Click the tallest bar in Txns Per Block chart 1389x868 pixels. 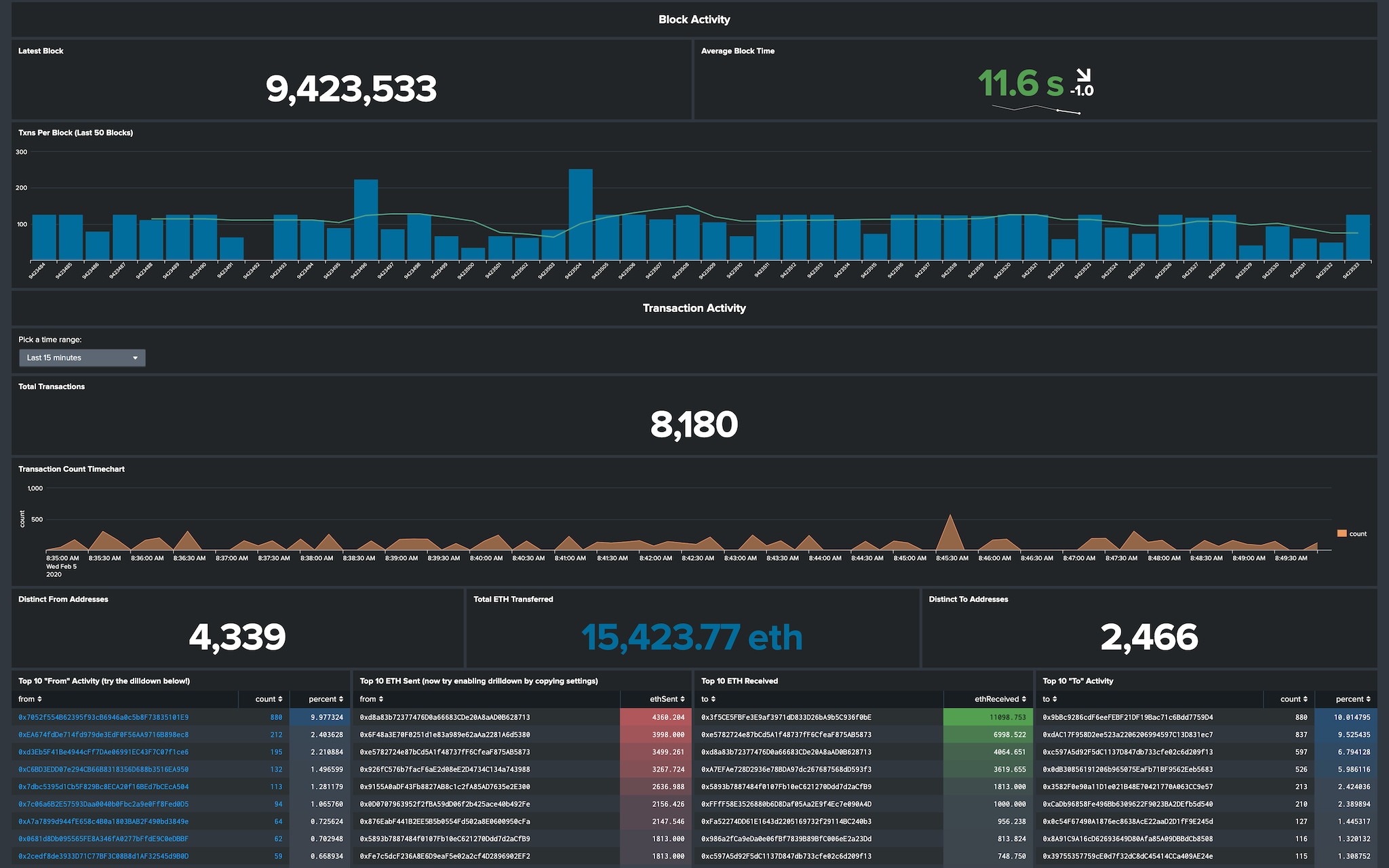(x=581, y=214)
